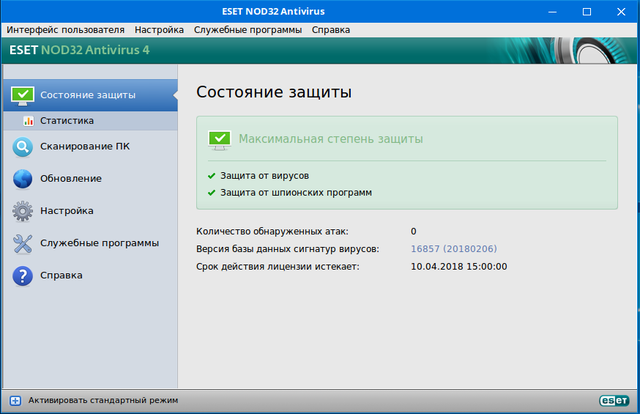The image size is (640, 414).
Task: Click the Максимальная степень защиты heading
Action: pos(331,139)
